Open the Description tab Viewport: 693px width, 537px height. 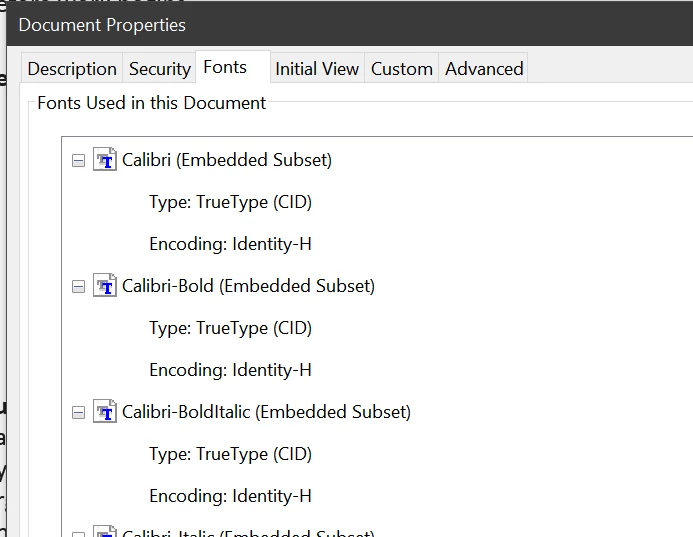click(72, 69)
